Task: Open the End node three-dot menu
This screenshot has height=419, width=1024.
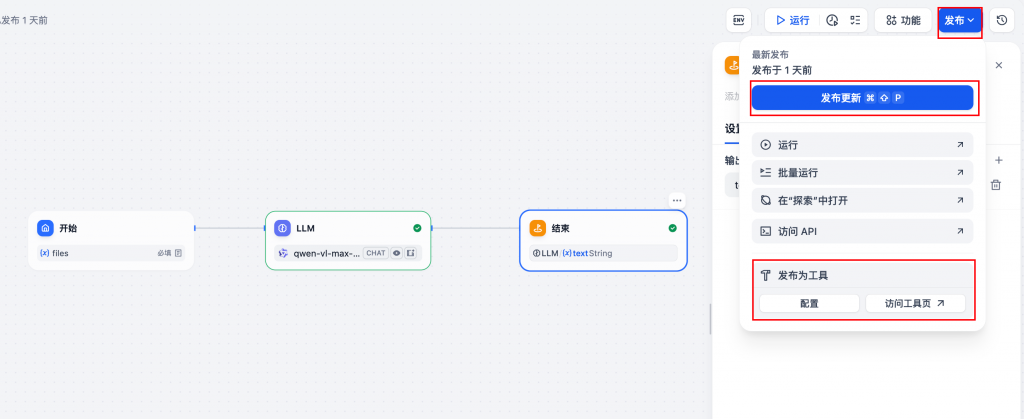Action: 677,200
